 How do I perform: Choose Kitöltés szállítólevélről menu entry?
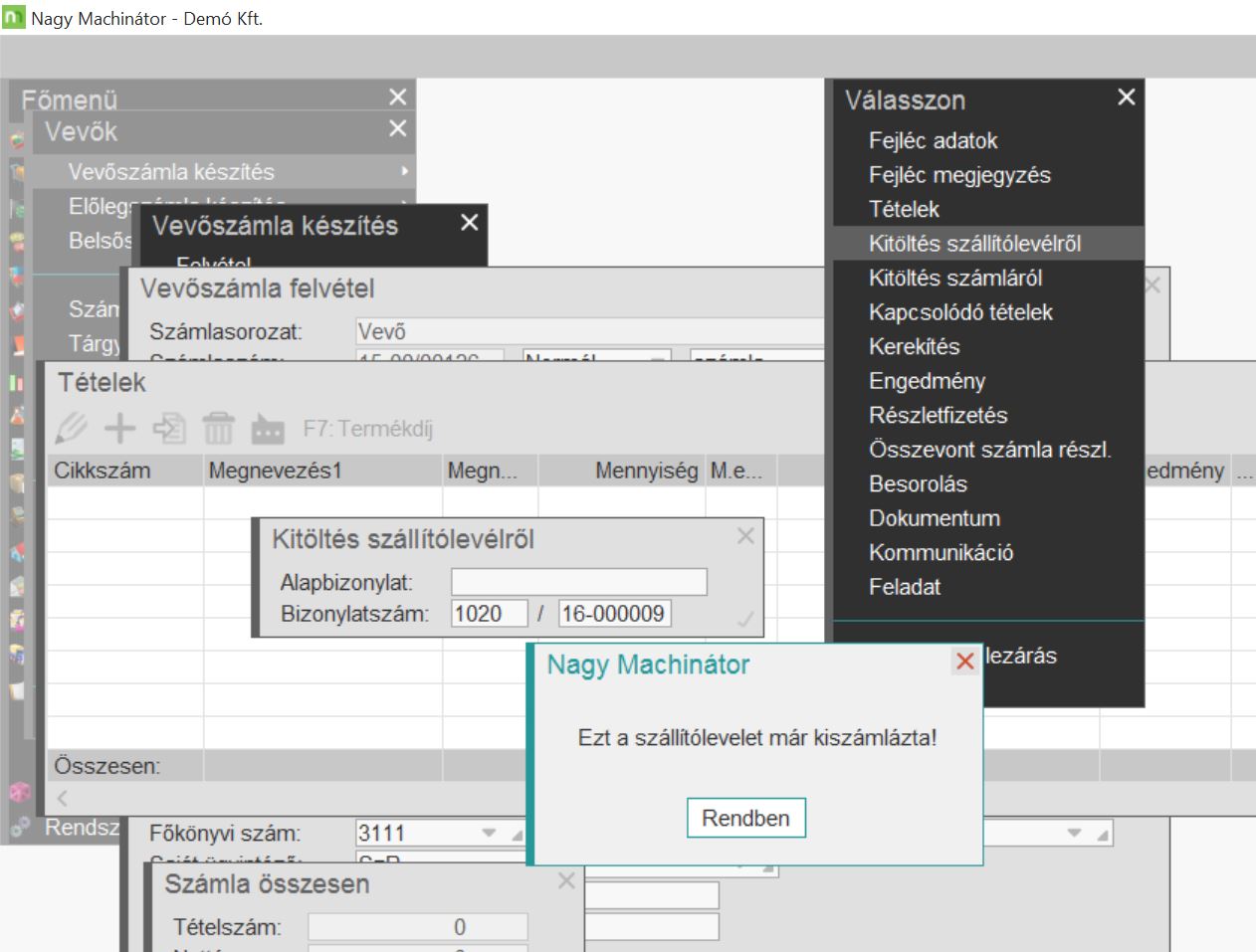tap(974, 244)
